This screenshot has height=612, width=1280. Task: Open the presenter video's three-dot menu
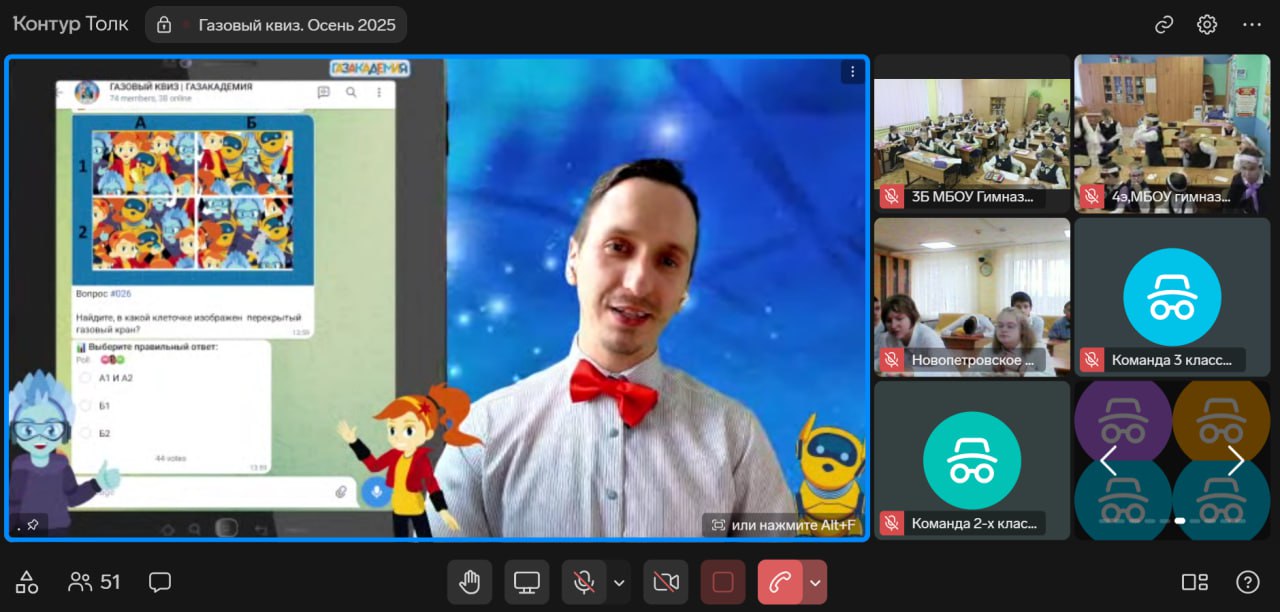(852, 72)
